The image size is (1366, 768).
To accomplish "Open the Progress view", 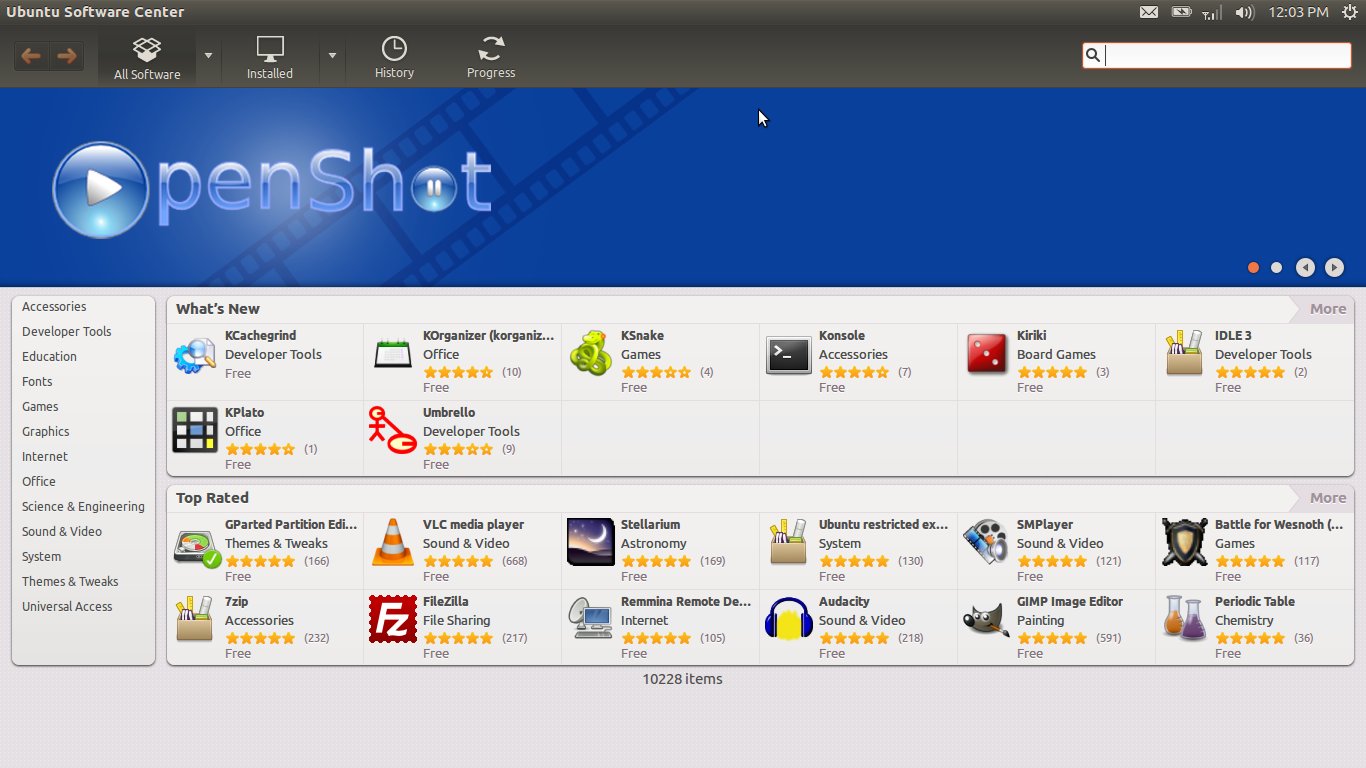I will [491, 58].
